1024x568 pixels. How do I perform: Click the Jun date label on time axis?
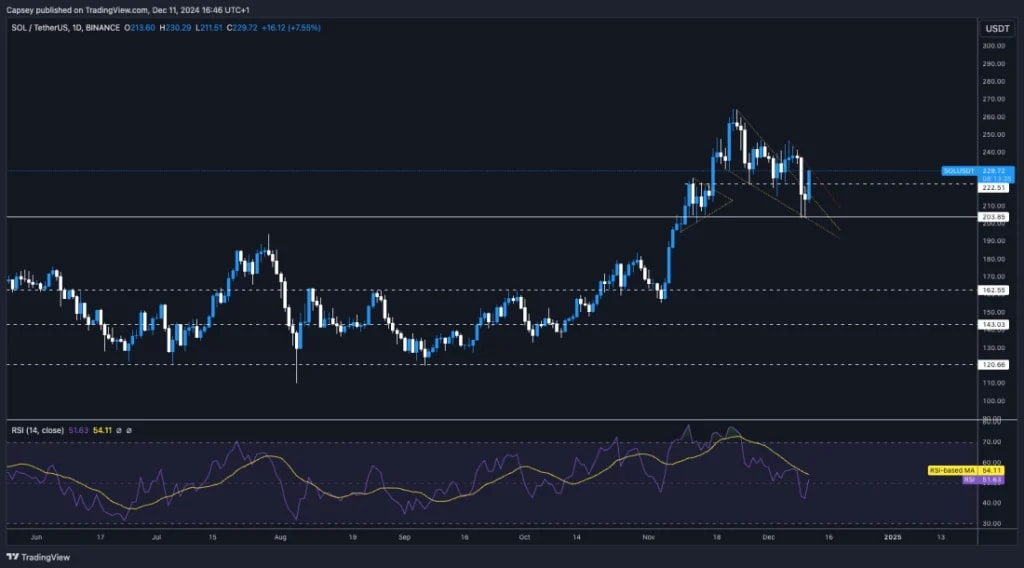click(x=36, y=537)
